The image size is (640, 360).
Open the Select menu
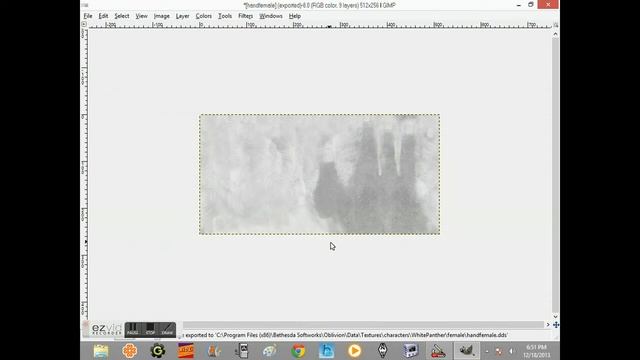pos(122,16)
